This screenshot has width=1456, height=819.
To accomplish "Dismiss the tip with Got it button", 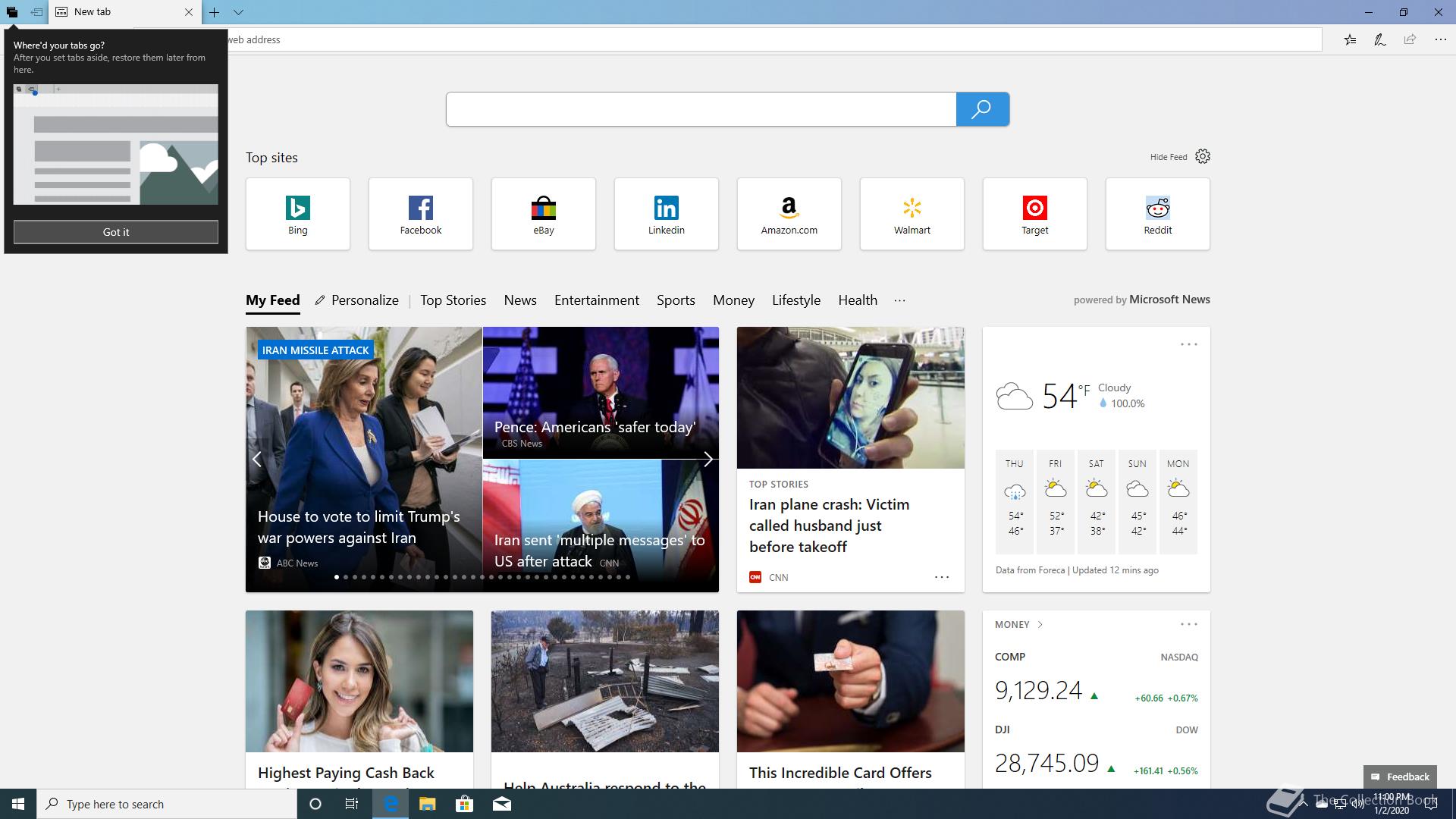I will click(x=116, y=232).
